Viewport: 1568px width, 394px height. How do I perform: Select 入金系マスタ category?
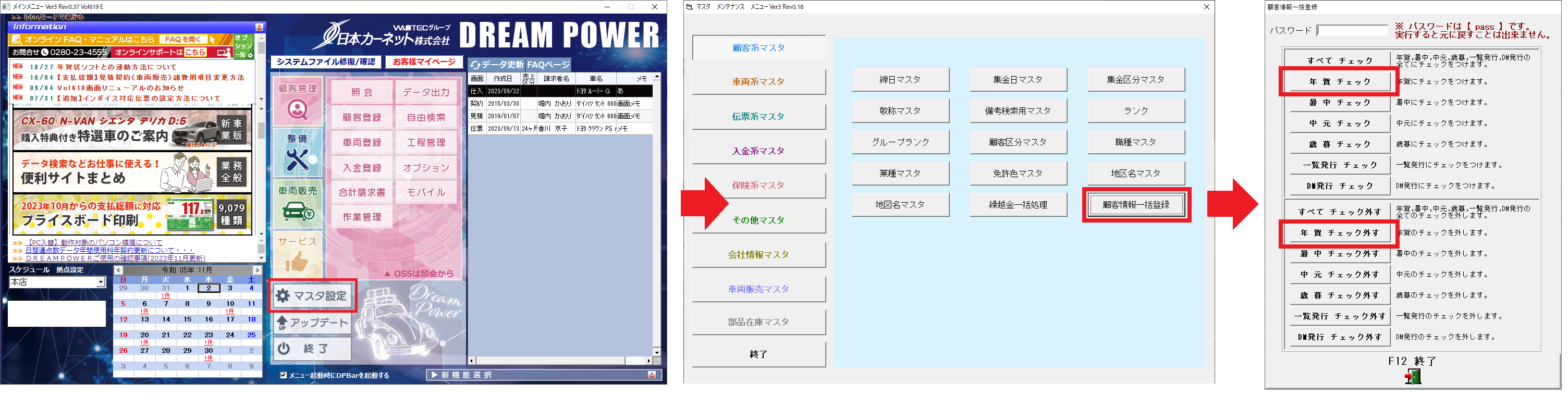(758, 151)
